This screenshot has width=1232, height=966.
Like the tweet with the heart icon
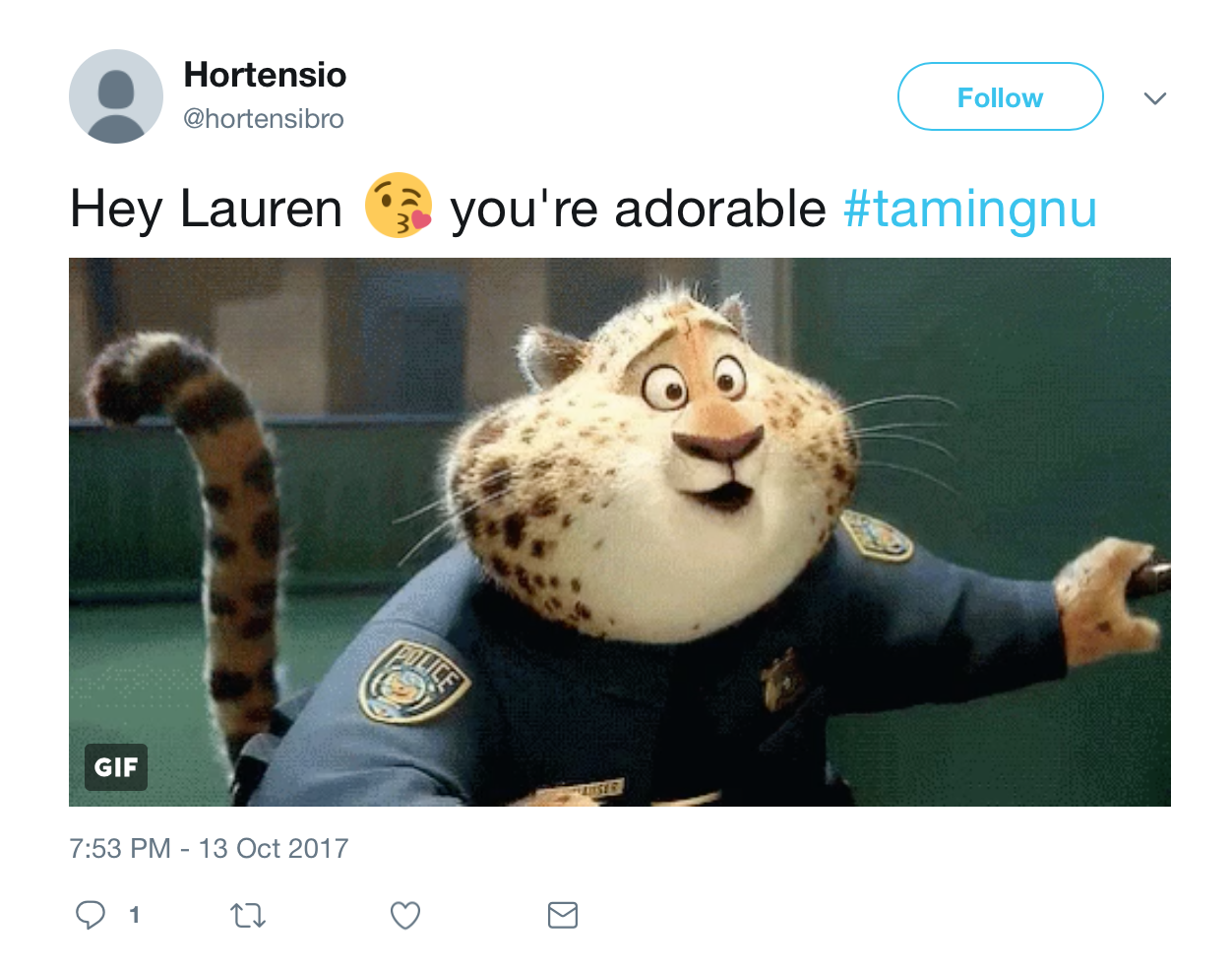(x=405, y=916)
